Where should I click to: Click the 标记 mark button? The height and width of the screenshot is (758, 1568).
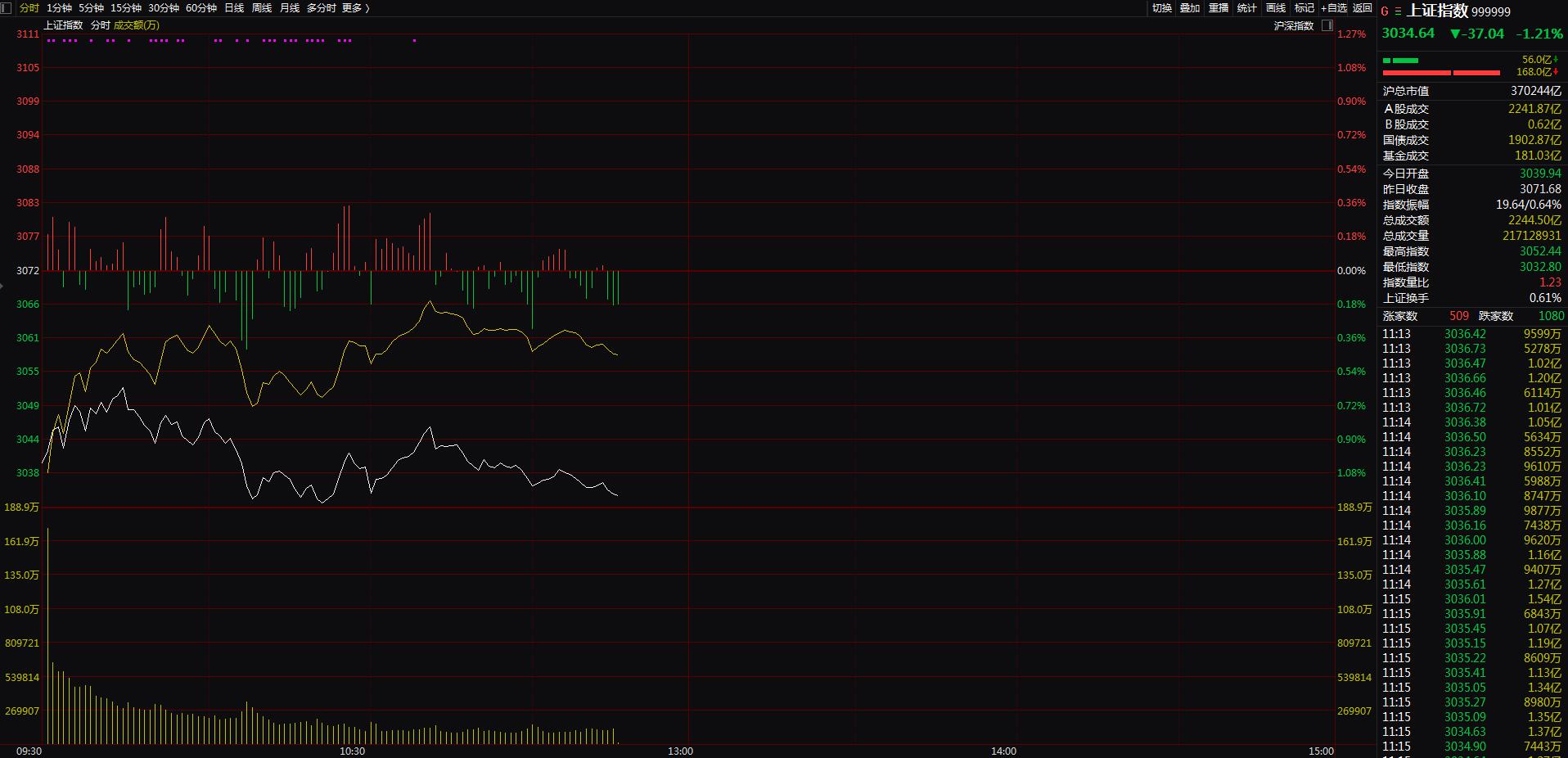[x=1304, y=8]
